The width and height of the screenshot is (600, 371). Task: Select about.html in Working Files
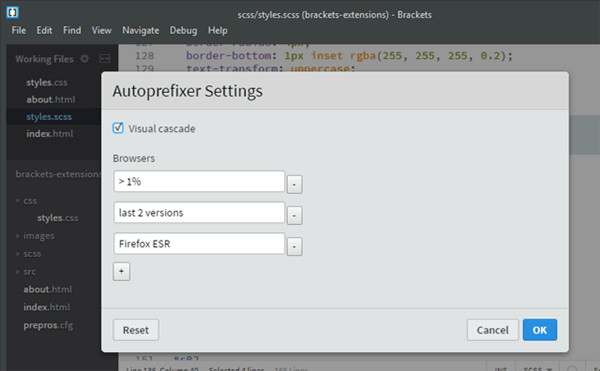click(x=51, y=99)
